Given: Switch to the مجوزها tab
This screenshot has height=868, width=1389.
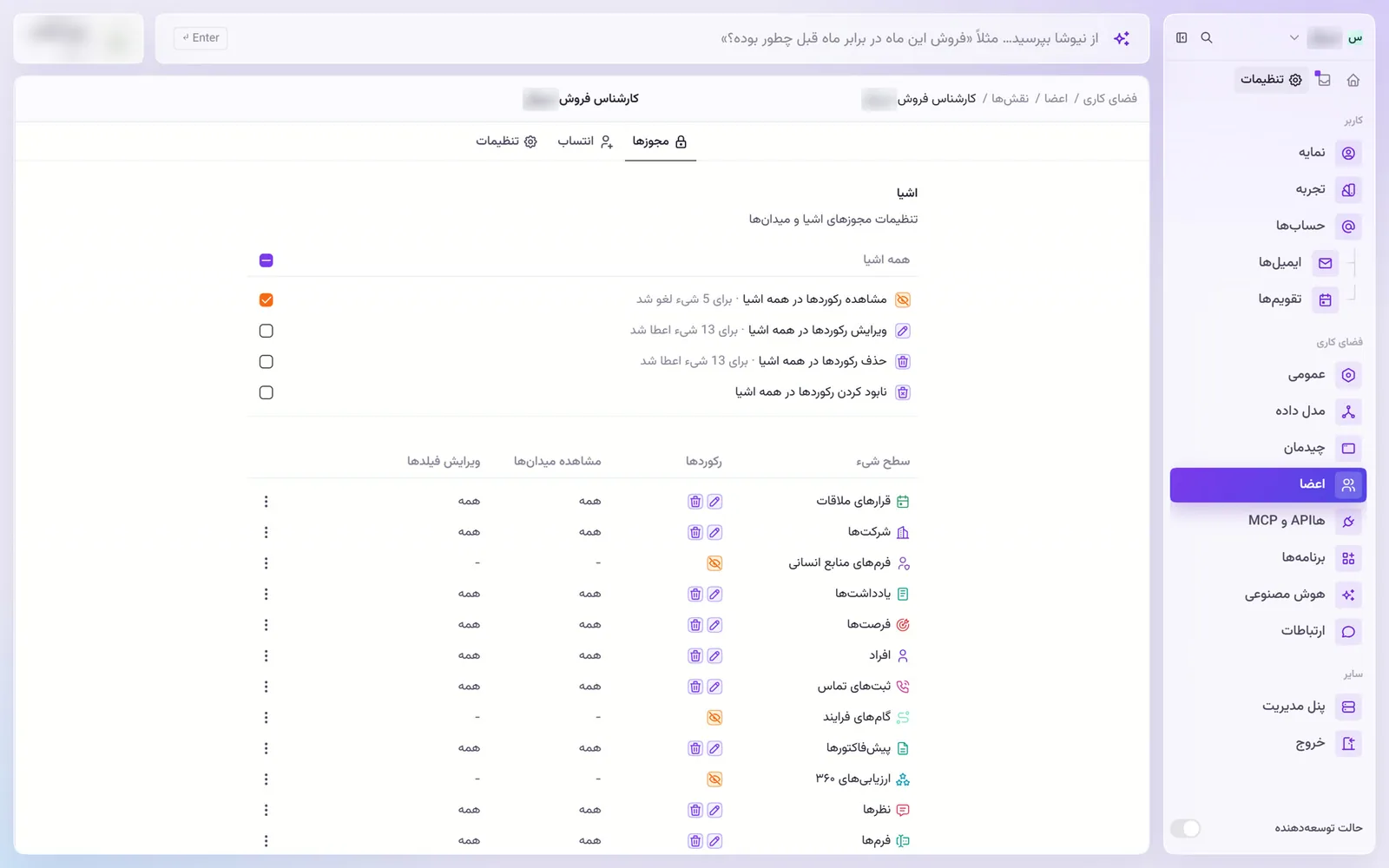Looking at the screenshot, I should 660,141.
